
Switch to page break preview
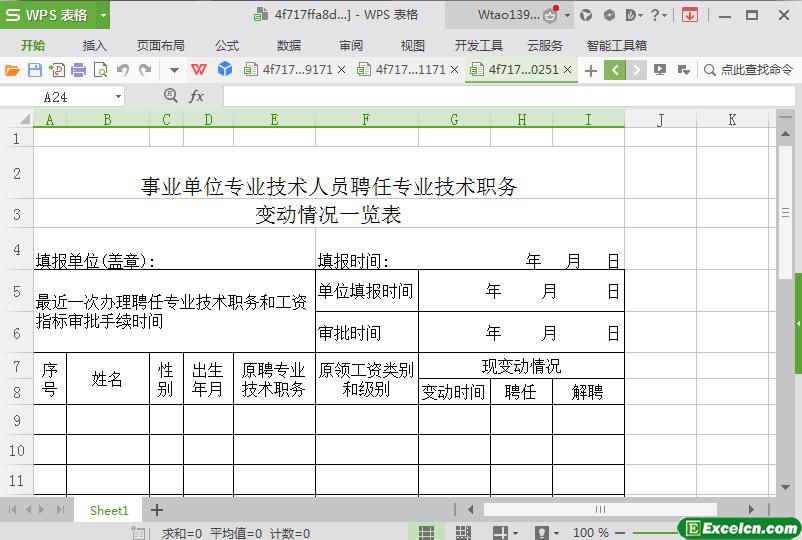[463, 532]
